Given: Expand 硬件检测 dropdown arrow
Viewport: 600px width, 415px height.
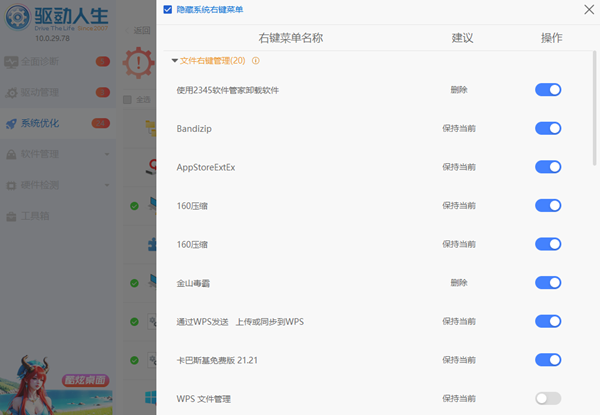Looking at the screenshot, I should coord(107,185).
